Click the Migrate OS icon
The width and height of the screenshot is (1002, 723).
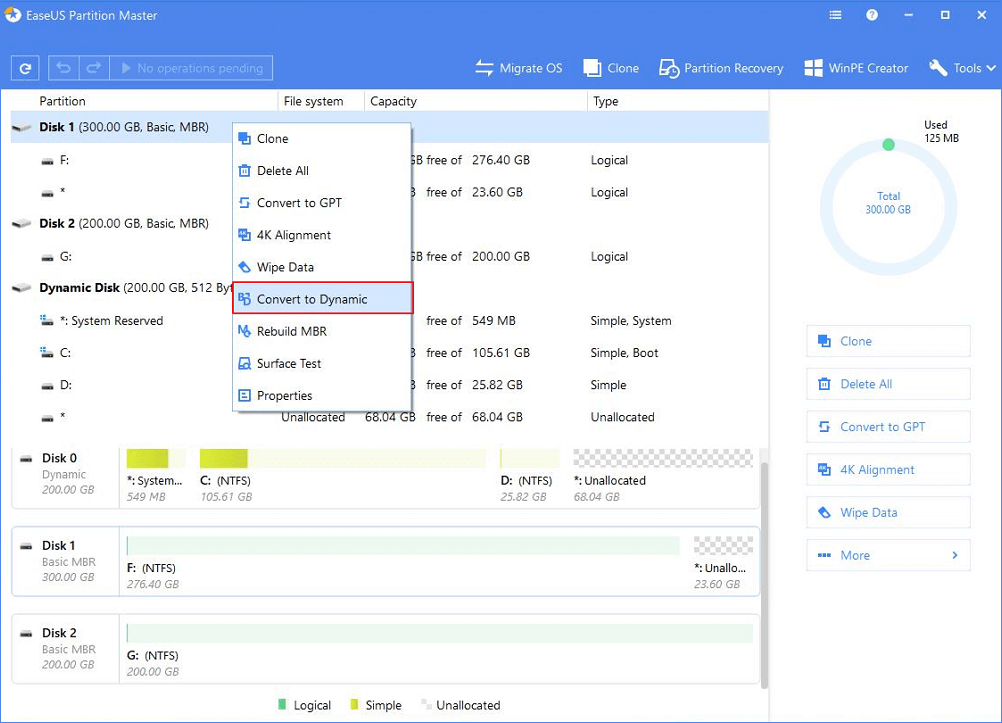[484, 68]
